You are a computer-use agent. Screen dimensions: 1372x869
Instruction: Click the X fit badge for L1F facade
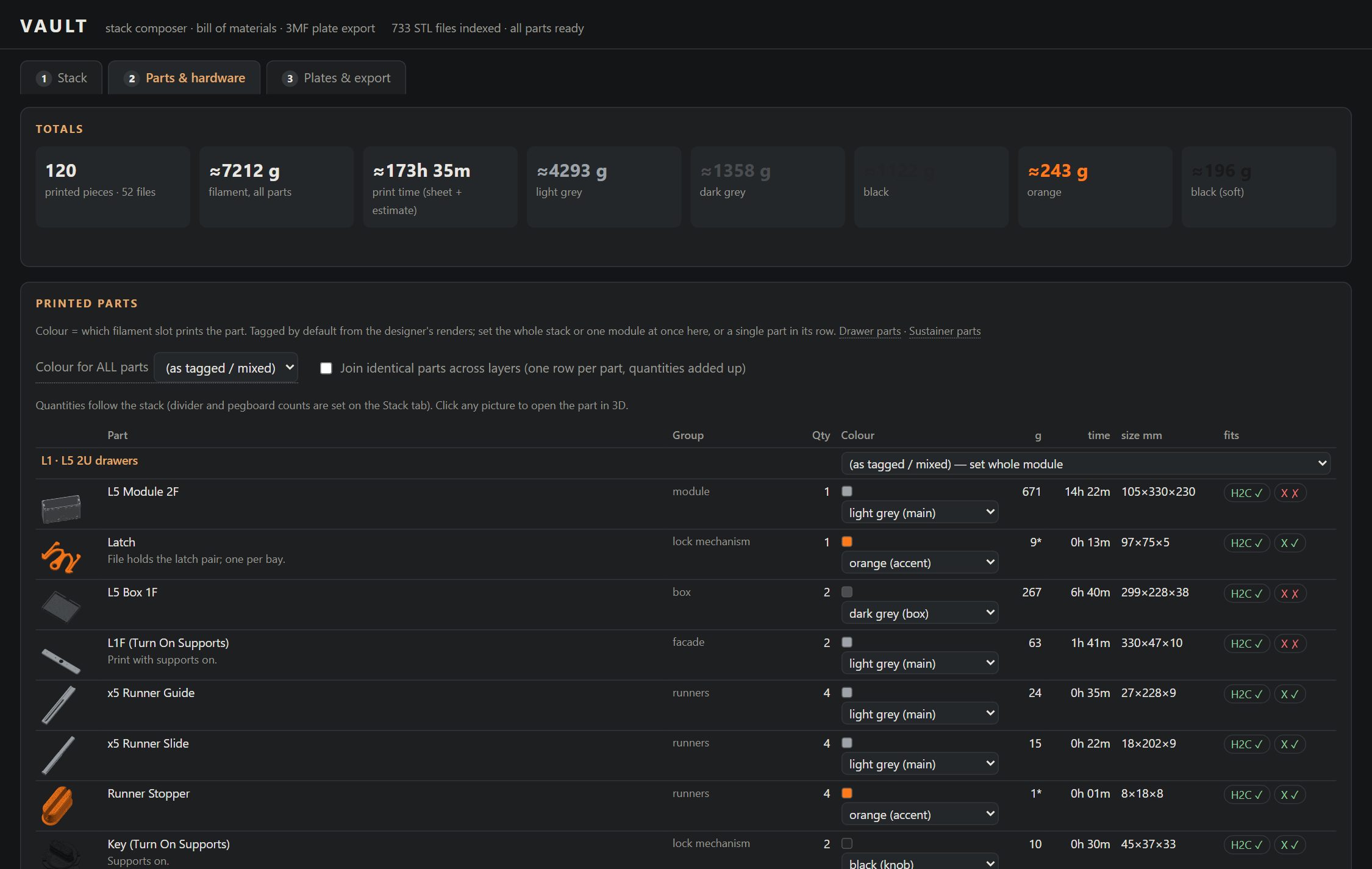click(x=1290, y=643)
